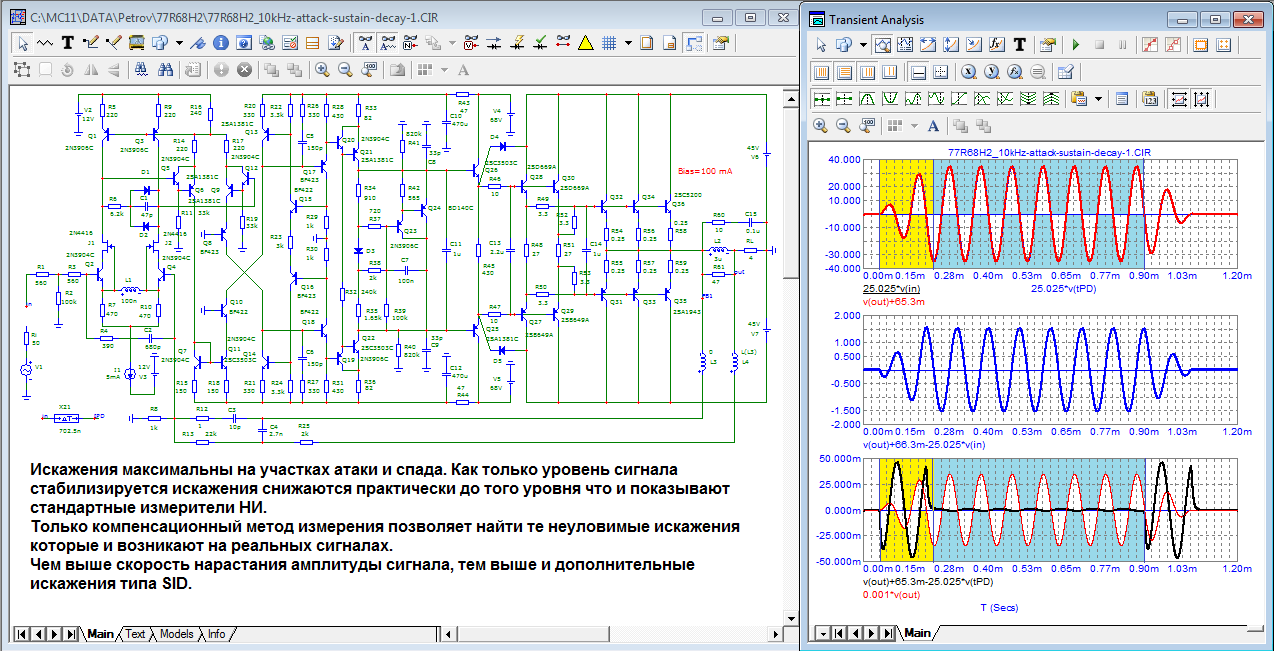Click the Wire mode tool
The width and height of the screenshot is (1274, 651).
[x=91, y=43]
